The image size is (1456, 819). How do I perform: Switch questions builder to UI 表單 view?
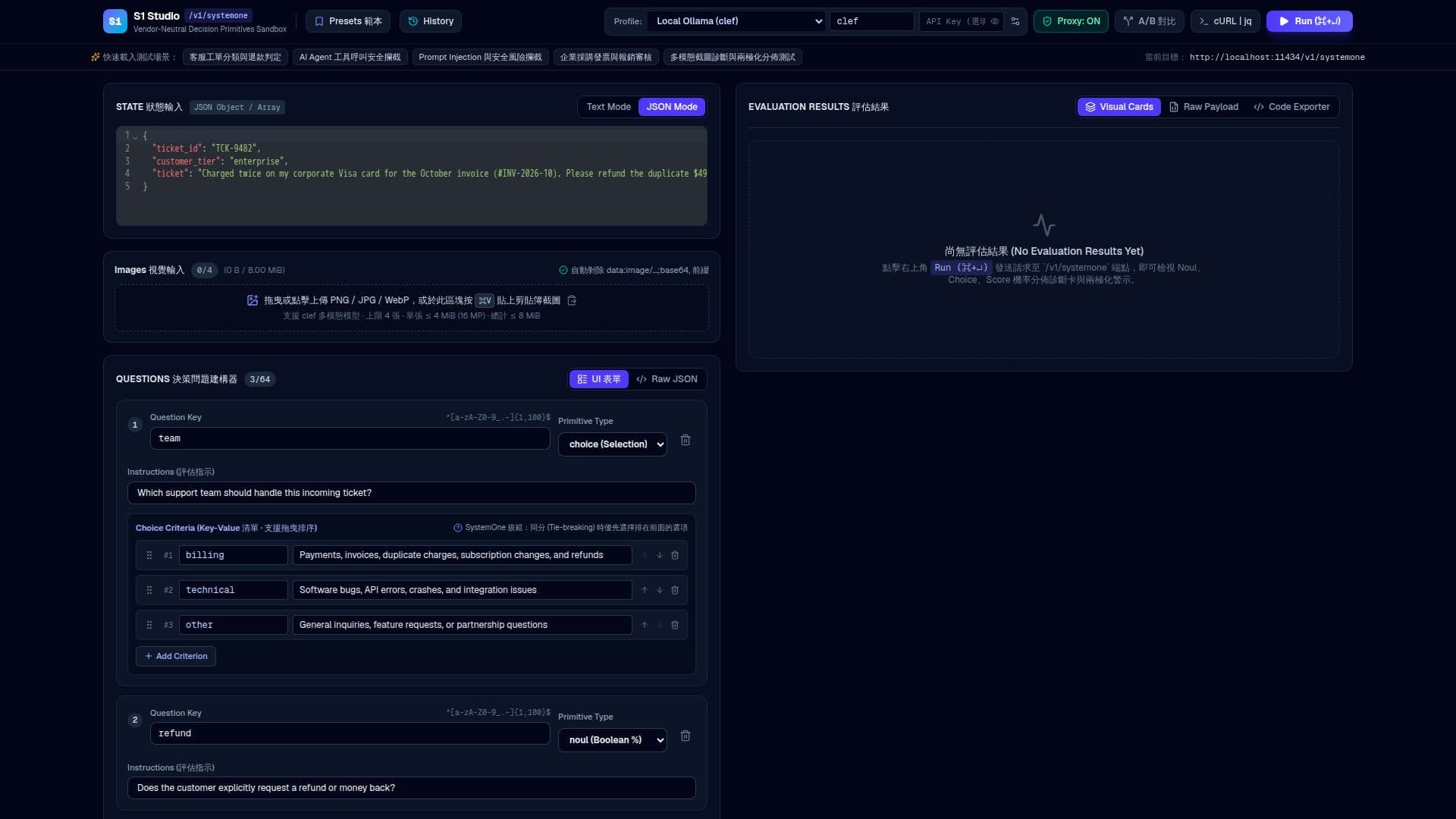599,379
